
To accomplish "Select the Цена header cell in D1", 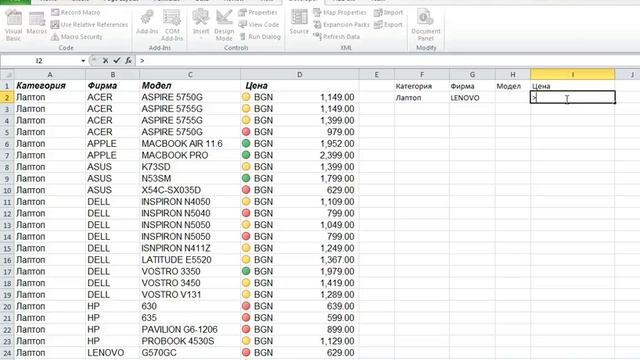I will (300, 86).
